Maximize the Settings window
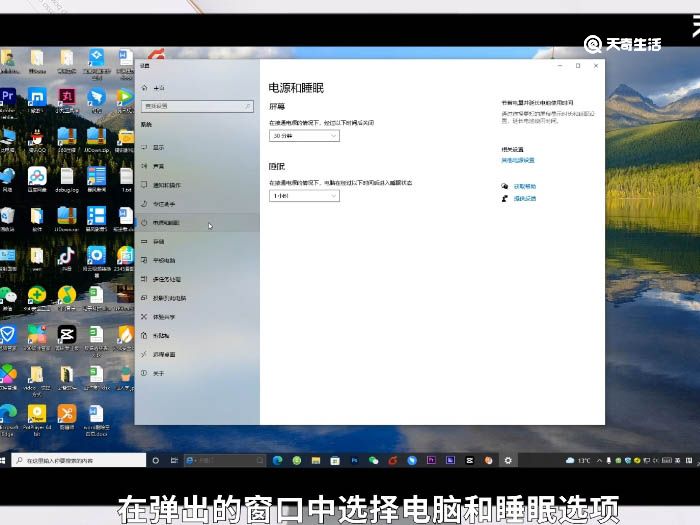700x525 pixels. click(x=578, y=66)
